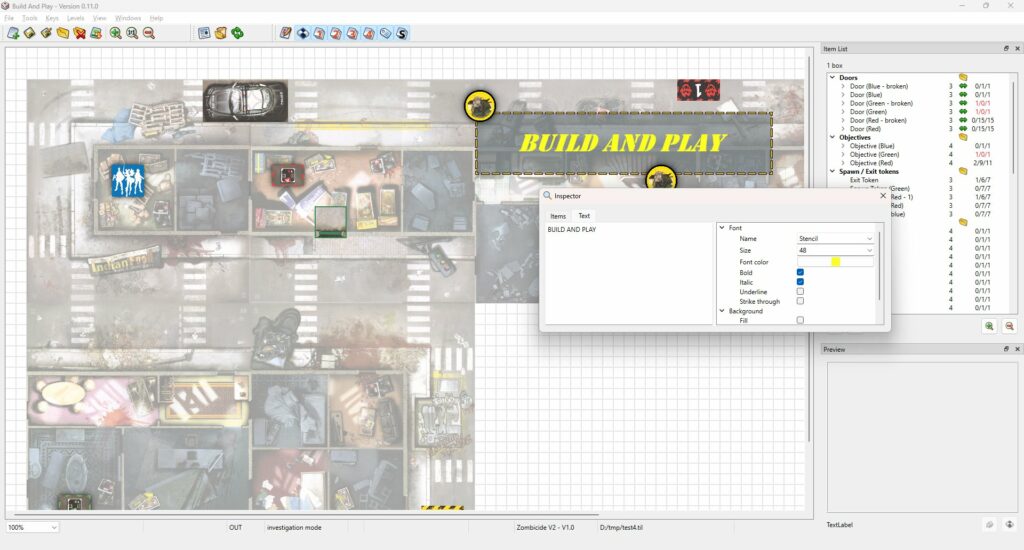This screenshot has height=550, width=1024.
Task: Uncheck the Bold checkbox
Action: [x=800, y=272]
